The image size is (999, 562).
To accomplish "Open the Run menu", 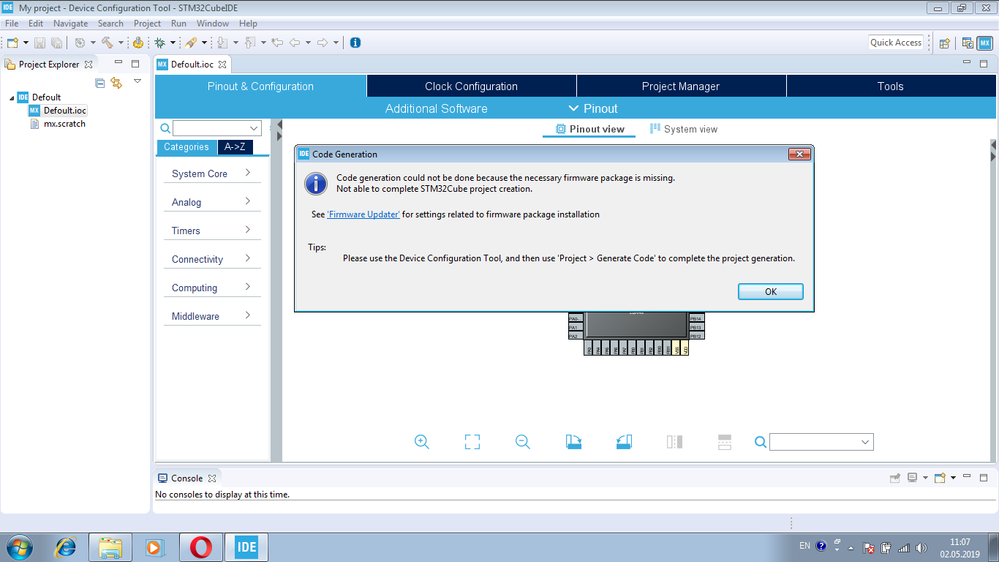I will coord(178,24).
